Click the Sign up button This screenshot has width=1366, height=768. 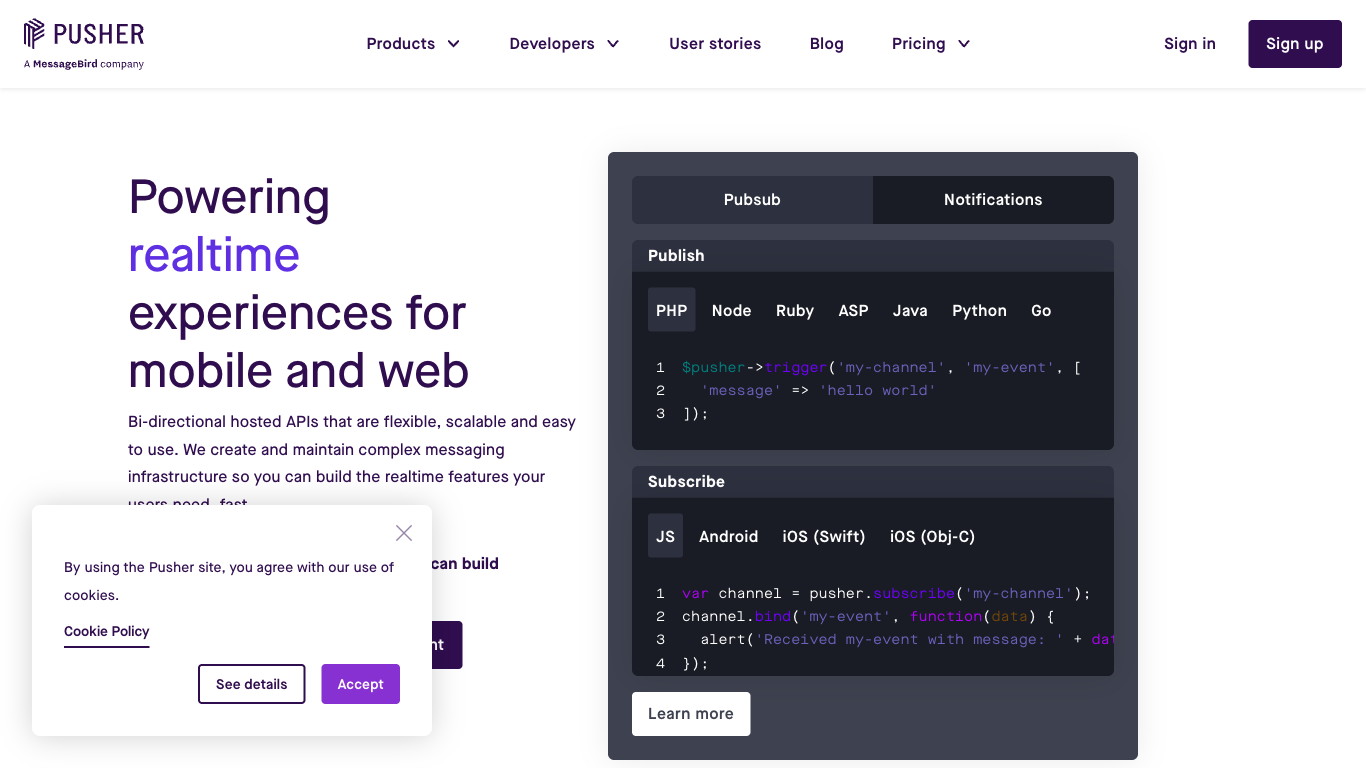[1295, 44]
